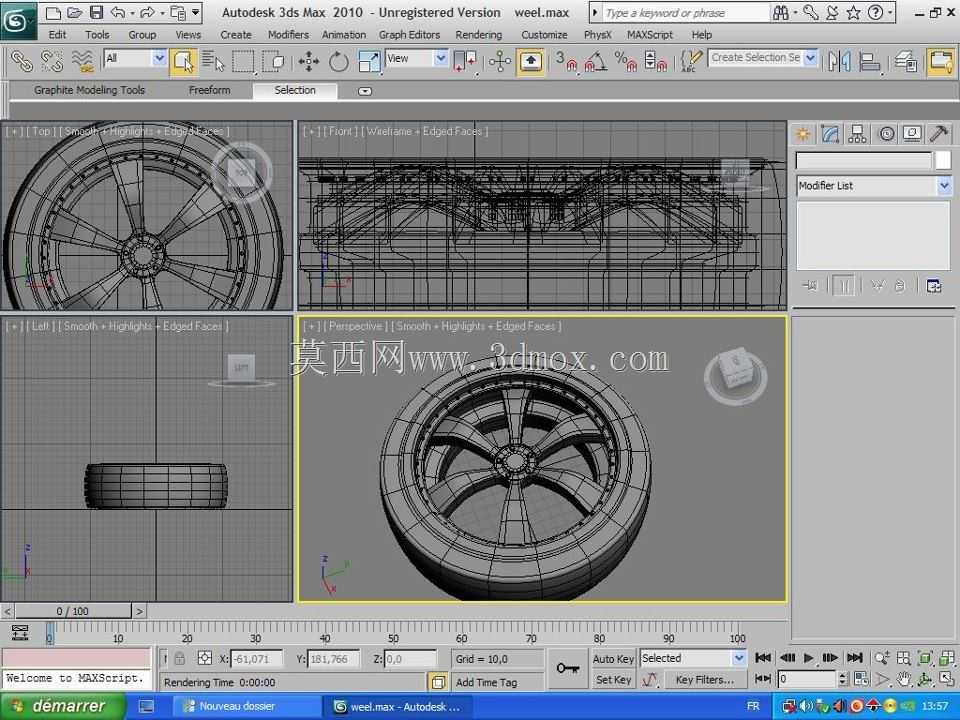Select the Move tool

pos(309,61)
